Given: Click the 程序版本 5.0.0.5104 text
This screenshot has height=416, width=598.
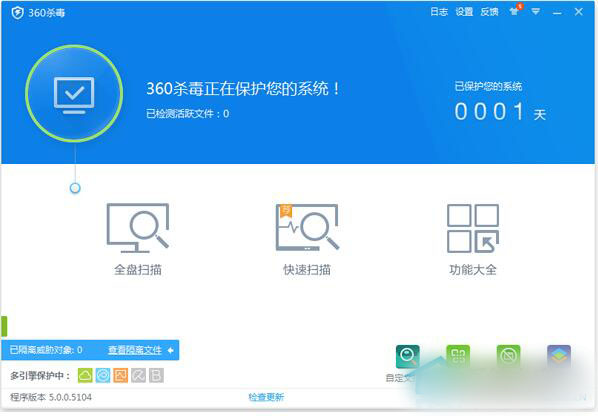Looking at the screenshot, I should [51, 397].
